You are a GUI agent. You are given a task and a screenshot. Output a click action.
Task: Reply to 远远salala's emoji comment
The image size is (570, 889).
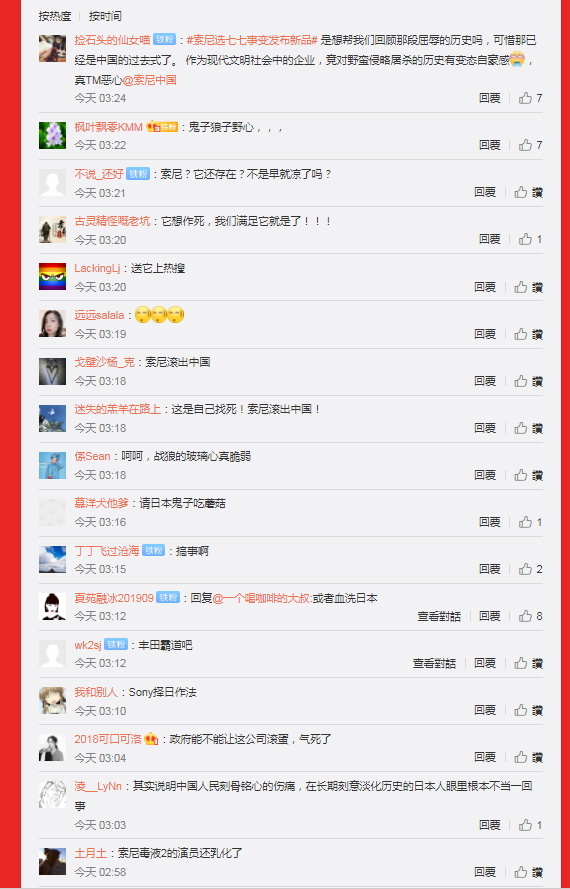[485, 334]
